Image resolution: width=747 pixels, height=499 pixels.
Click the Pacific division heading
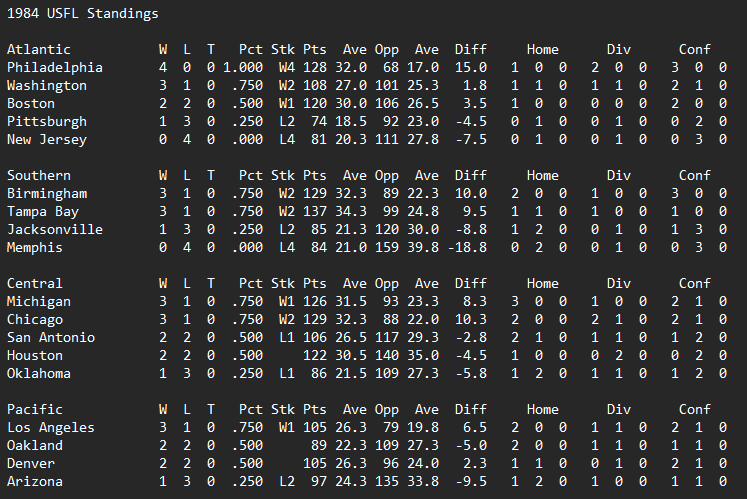[x=35, y=409]
